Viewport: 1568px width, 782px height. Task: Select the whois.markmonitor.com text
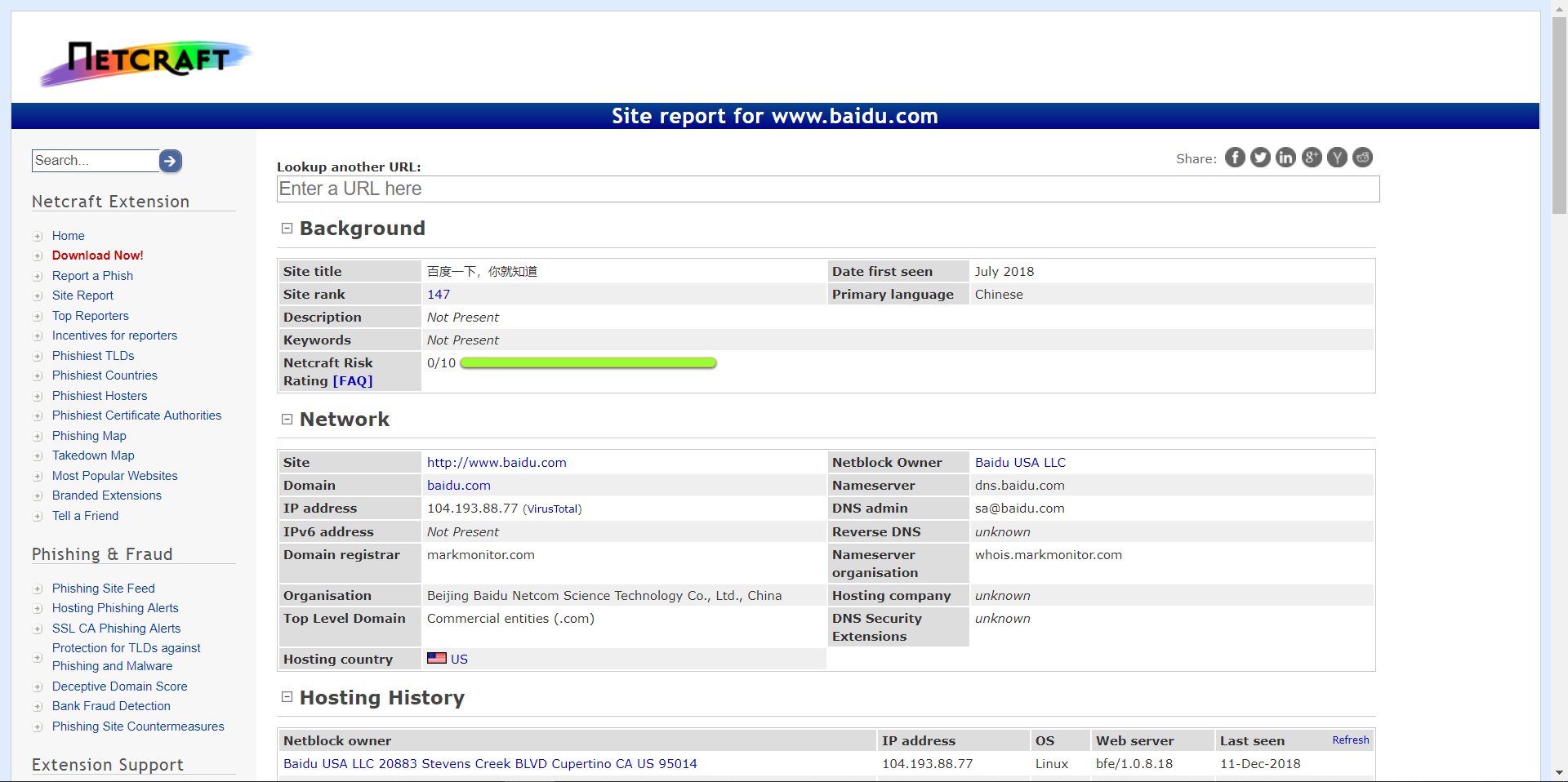[x=1049, y=555]
